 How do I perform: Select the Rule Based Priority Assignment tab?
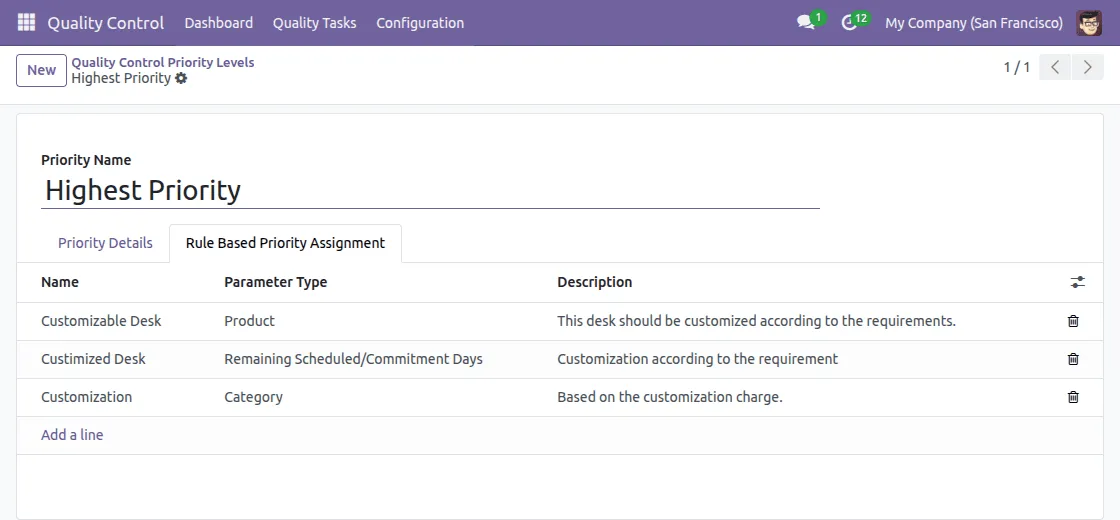click(x=285, y=243)
